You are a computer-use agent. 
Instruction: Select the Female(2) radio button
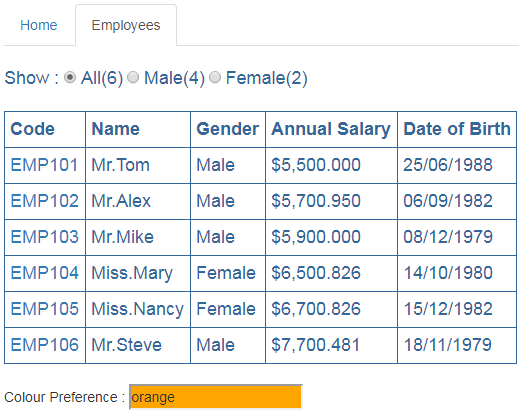click(x=215, y=77)
